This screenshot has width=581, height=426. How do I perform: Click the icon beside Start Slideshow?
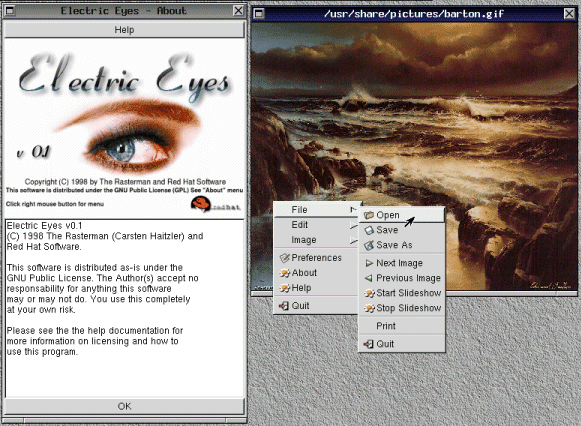[x=369, y=293]
